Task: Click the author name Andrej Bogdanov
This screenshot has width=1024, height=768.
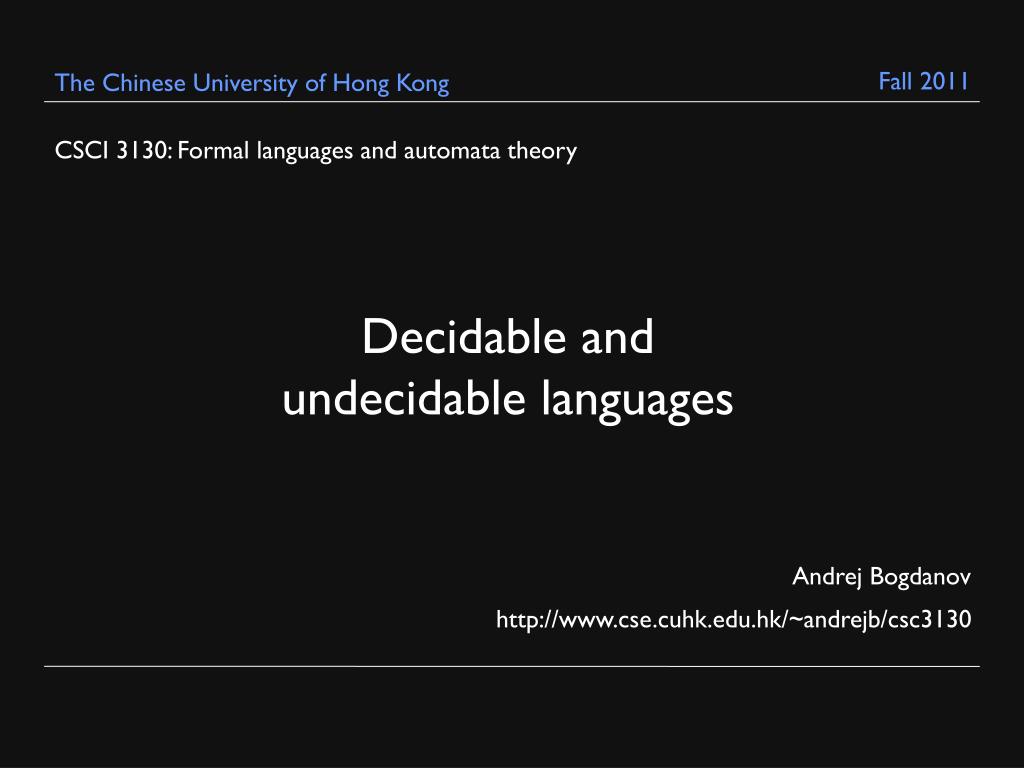Action: (x=881, y=577)
